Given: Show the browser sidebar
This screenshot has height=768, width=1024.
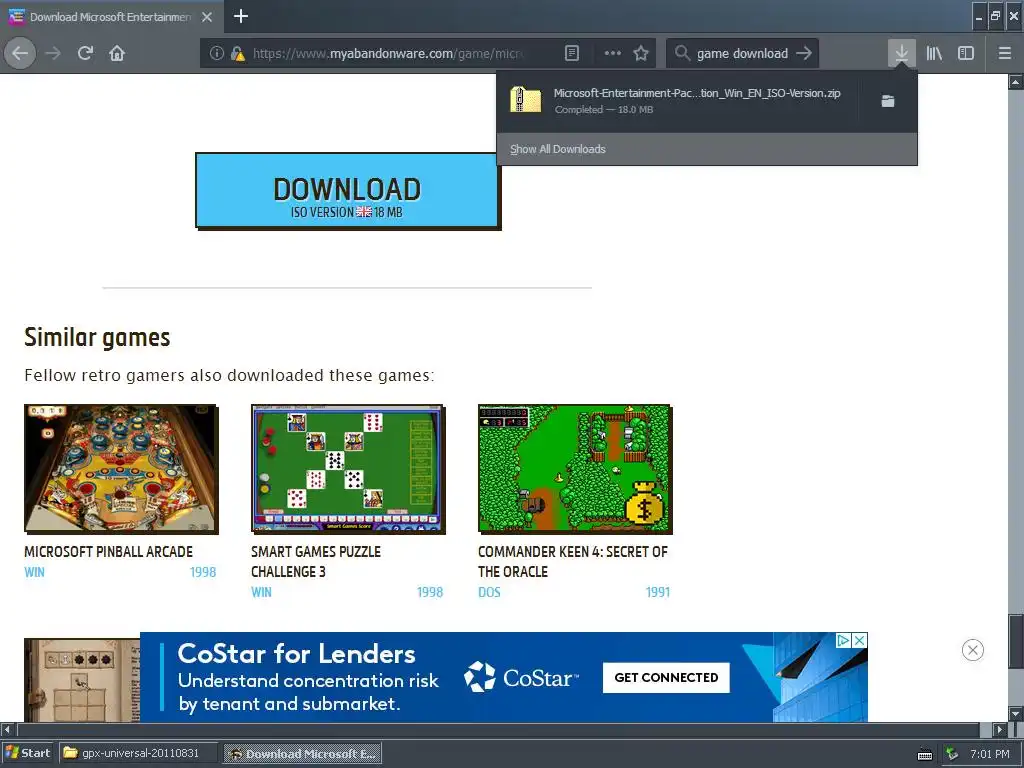Looking at the screenshot, I should (966, 54).
